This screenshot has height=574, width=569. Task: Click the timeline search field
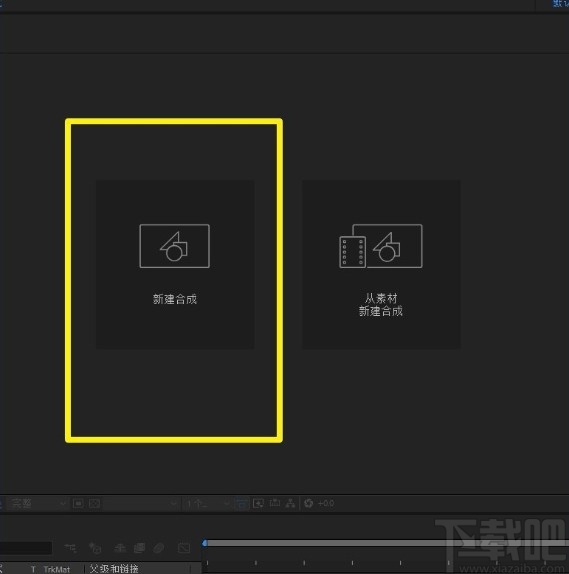pos(26,548)
